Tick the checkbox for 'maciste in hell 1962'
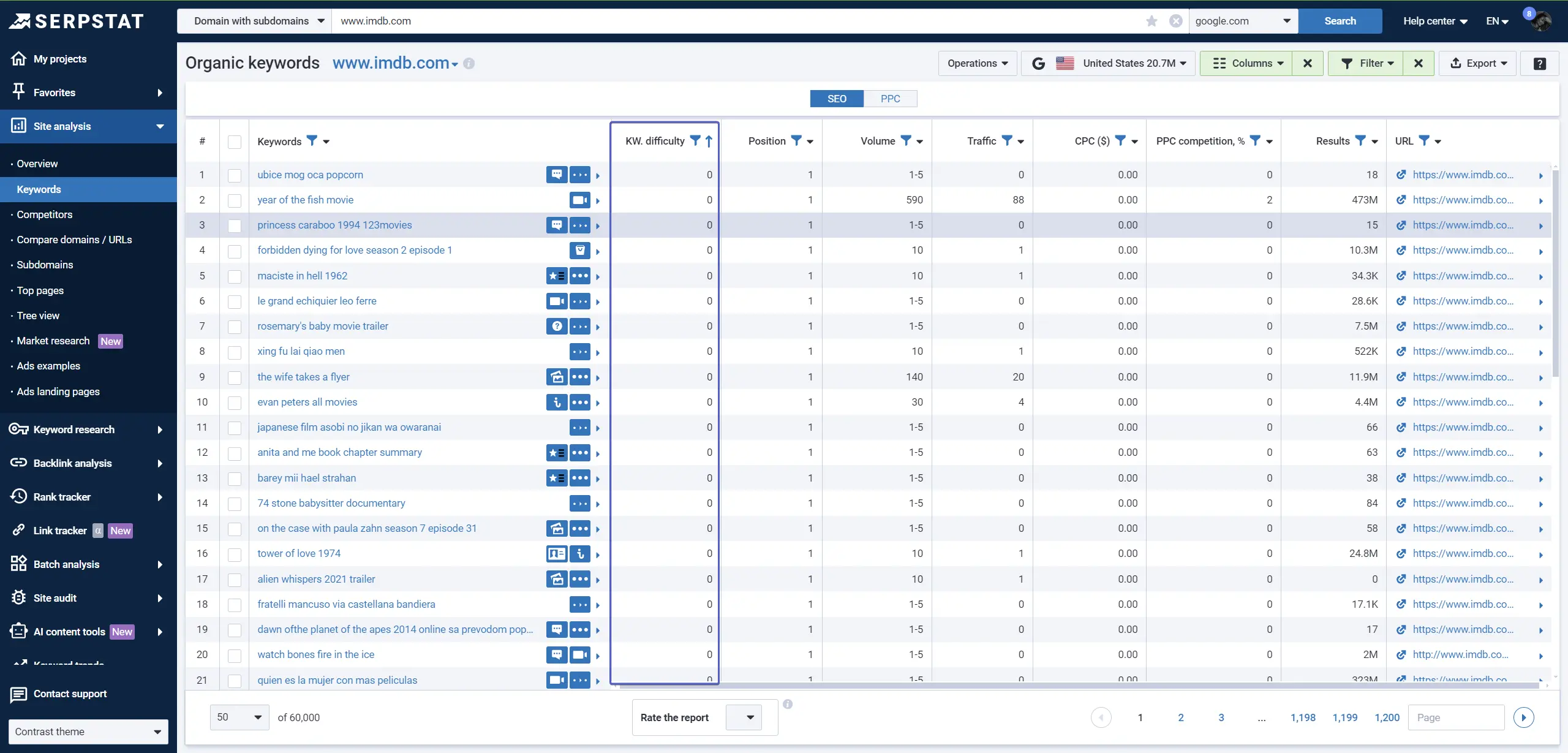Screen dimensions: 1568x753 pos(235,276)
